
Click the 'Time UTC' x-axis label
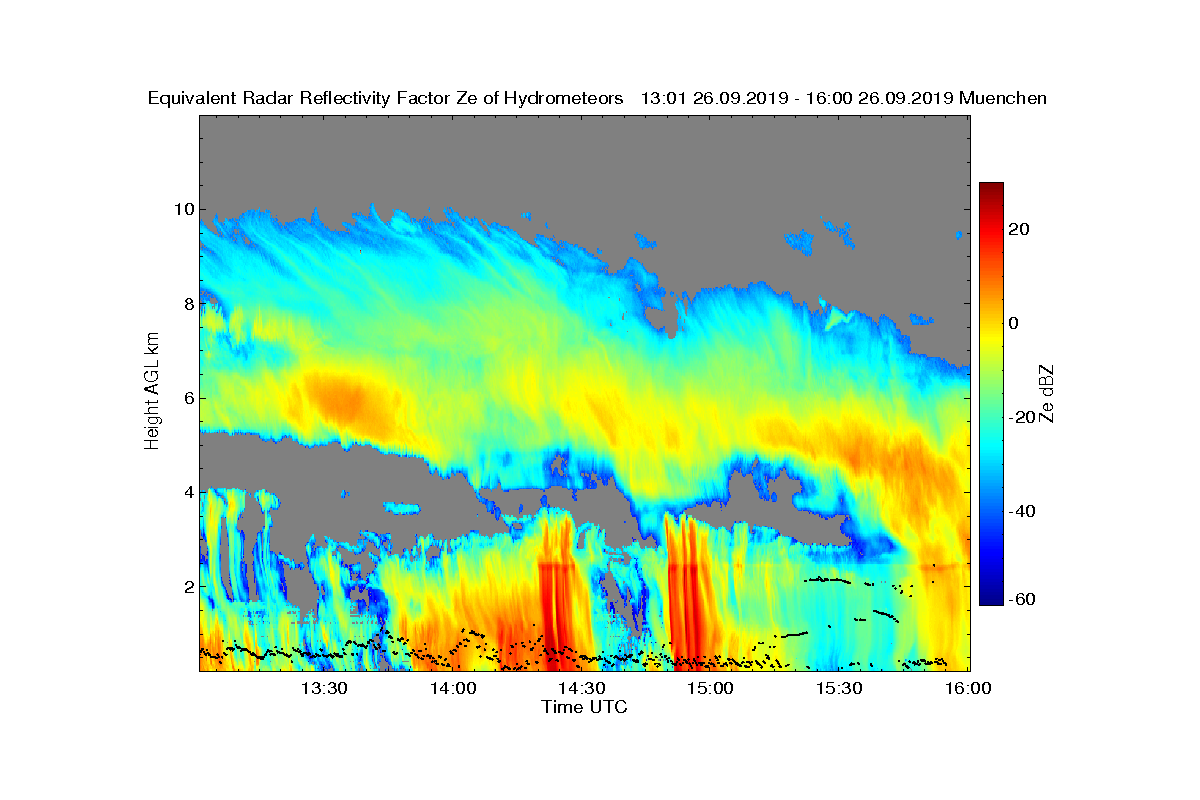(x=585, y=707)
